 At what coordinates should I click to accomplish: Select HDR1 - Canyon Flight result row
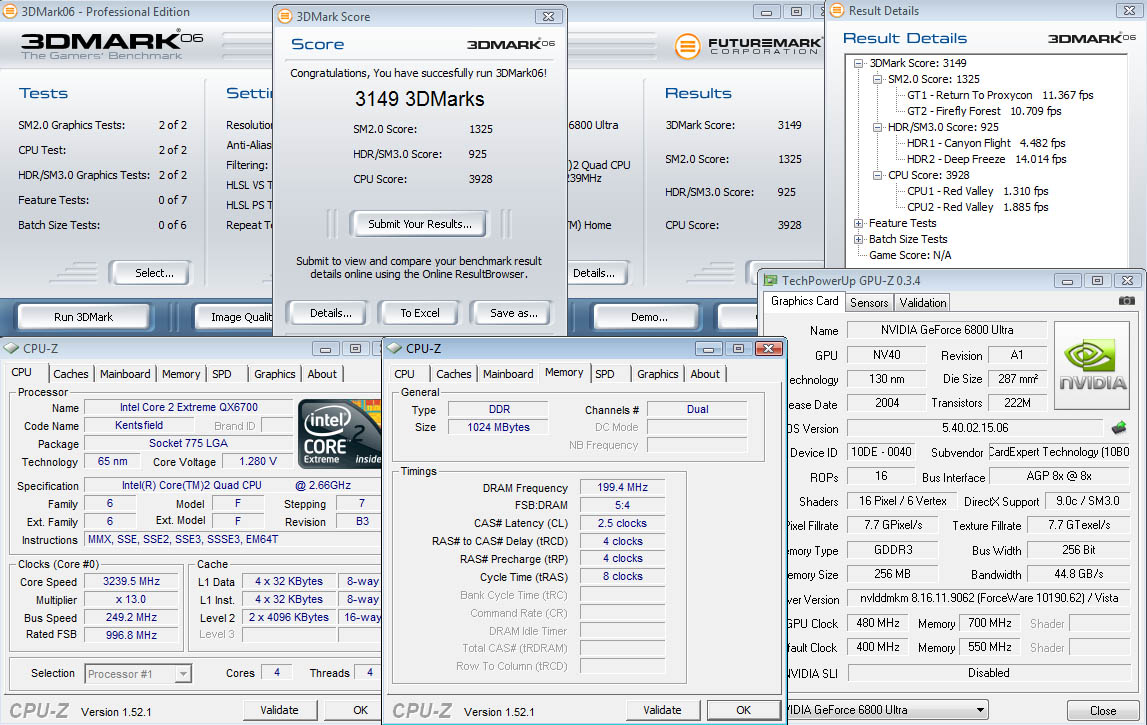click(986, 143)
